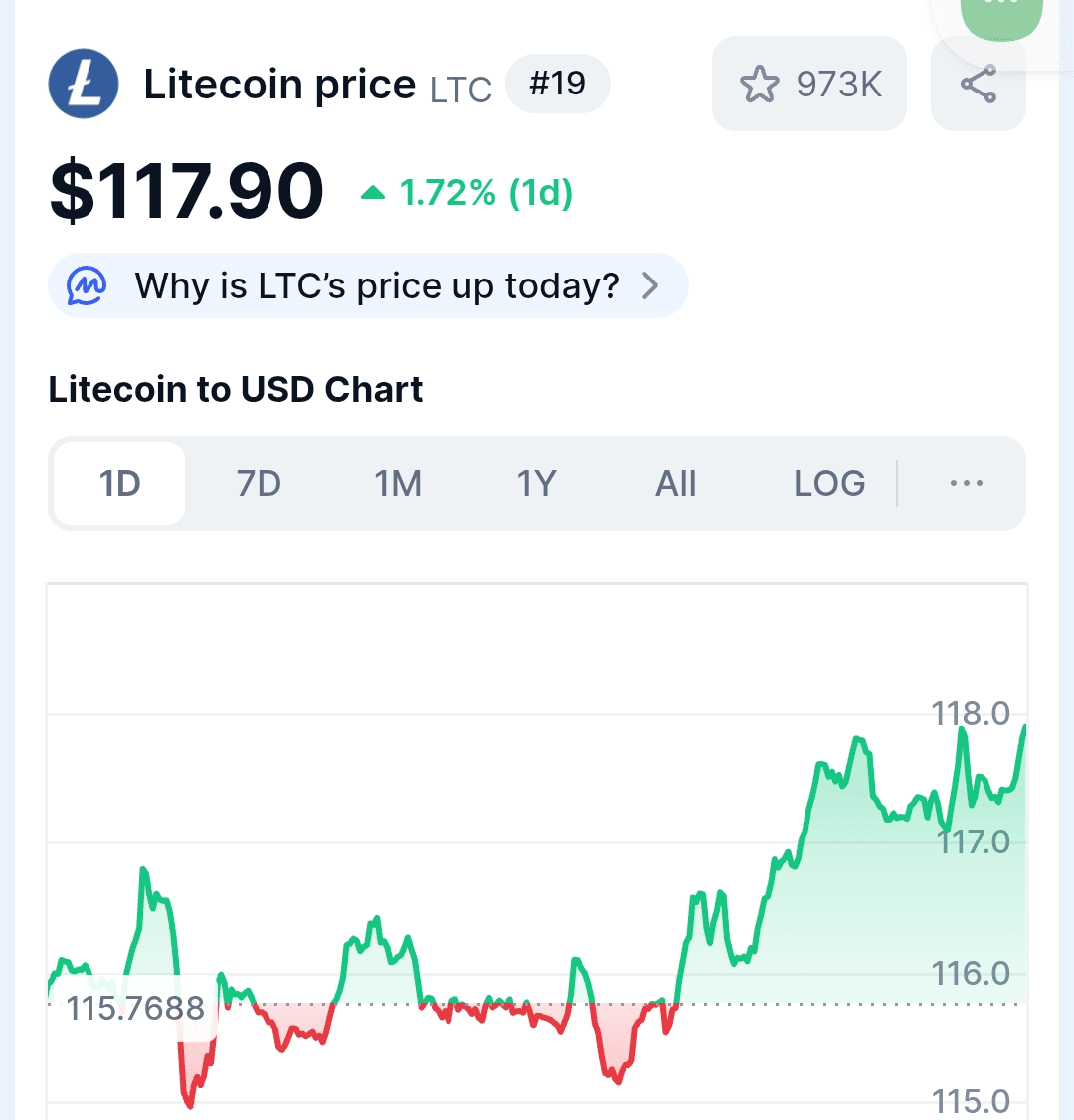The width and height of the screenshot is (1074, 1120).
Task: Click the 1.72% (1d) change label
Action: click(x=485, y=193)
